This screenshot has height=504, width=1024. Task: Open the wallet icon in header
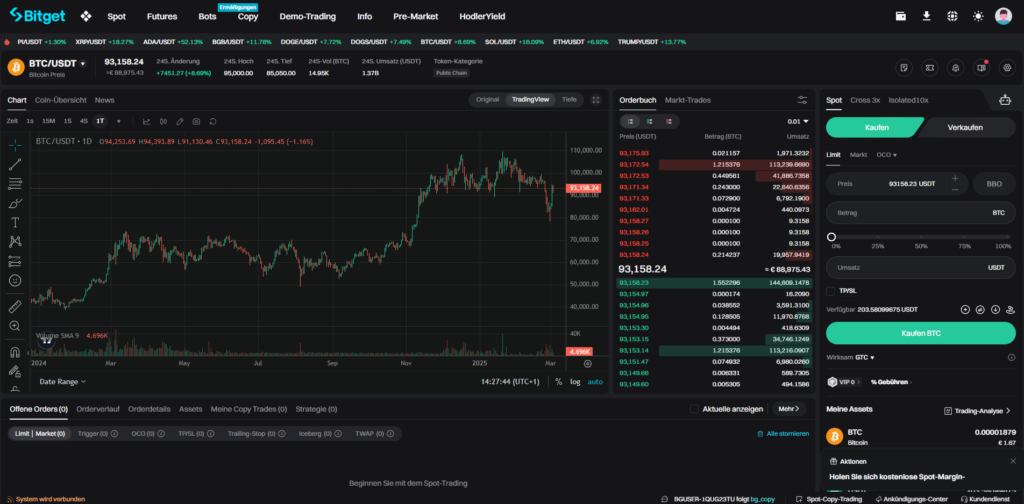coord(901,16)
